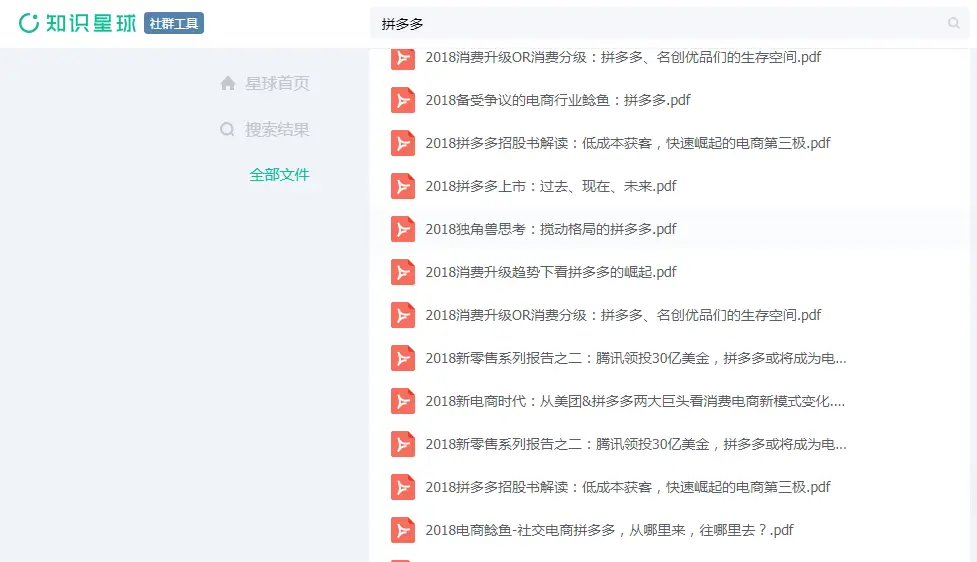Click the magnifier icon in search box
The width and height of the screenshot is (977, 562).
click(954, 23)
